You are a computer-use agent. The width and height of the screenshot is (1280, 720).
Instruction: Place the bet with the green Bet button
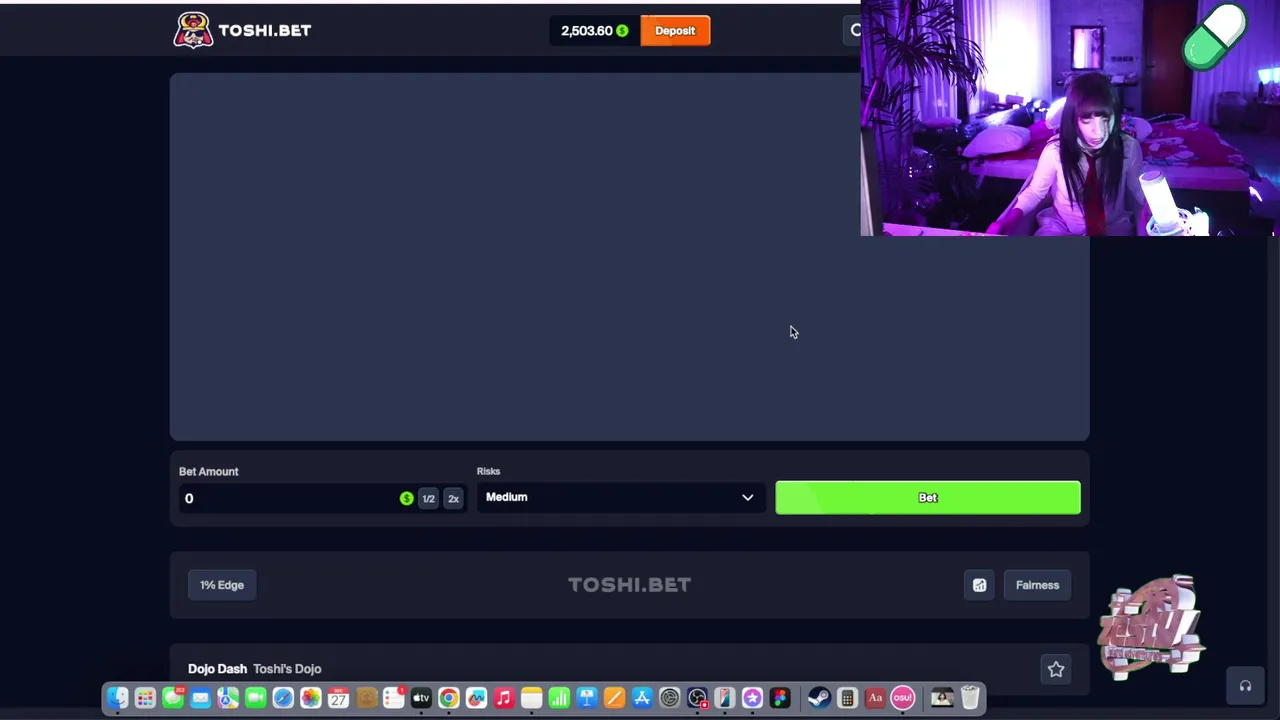[928, 497]
